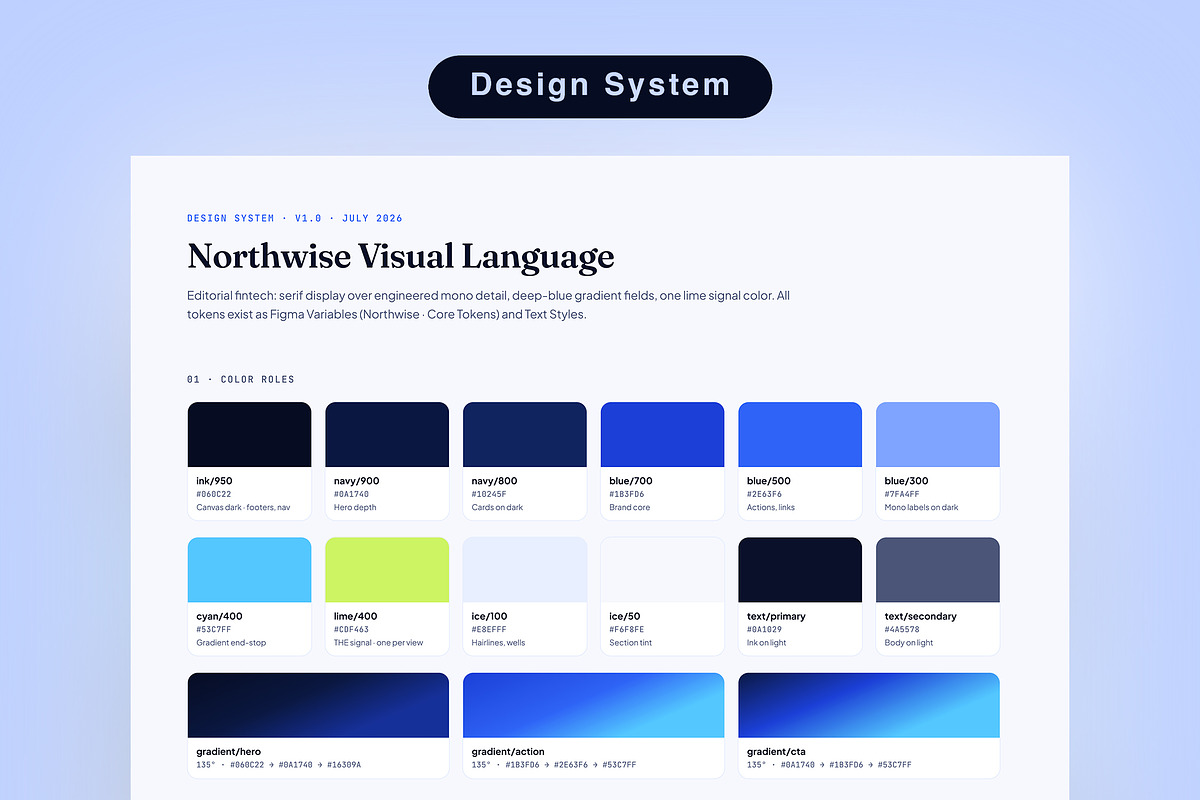The height and width of the screenshot is (800, 1200).
Task: Click the '01 · COLOR ROLES' section label
Action: tap(241, 379)
